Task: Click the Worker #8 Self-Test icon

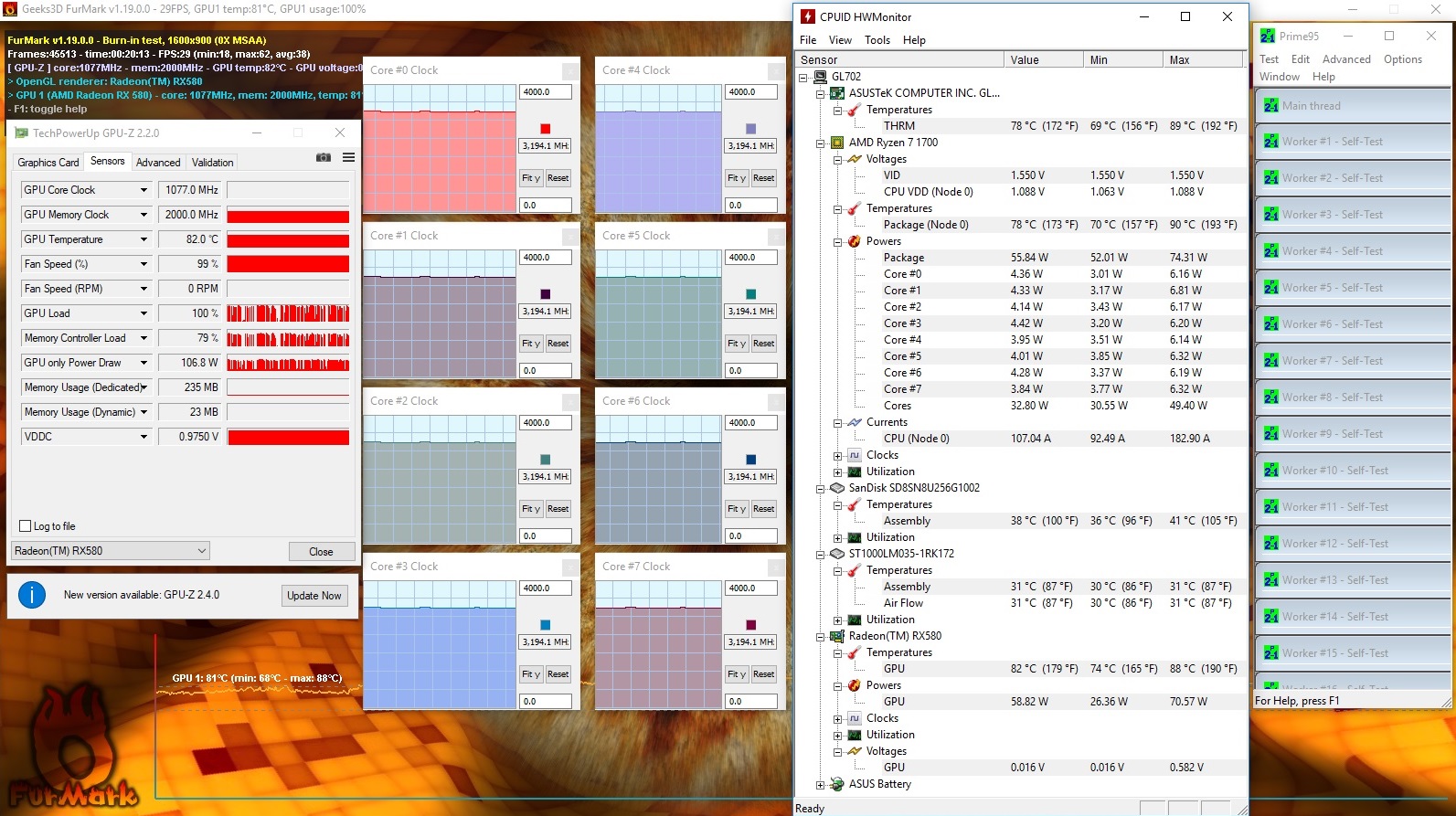Action: [x=1271, y=397]
